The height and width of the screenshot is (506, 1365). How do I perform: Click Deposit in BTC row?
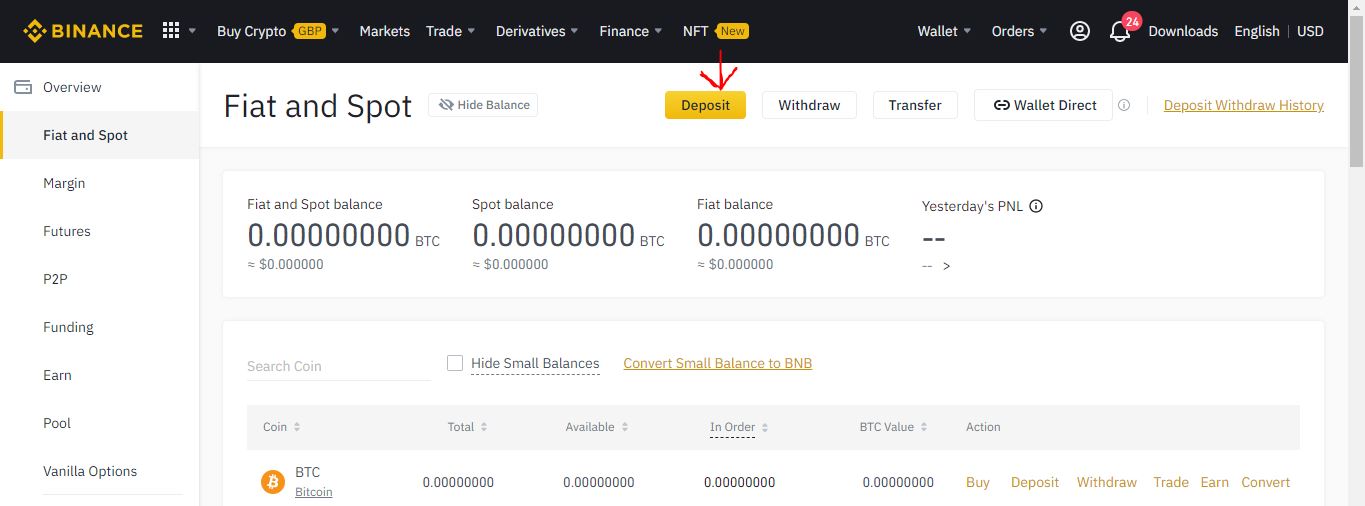[x=1035, y=482]
